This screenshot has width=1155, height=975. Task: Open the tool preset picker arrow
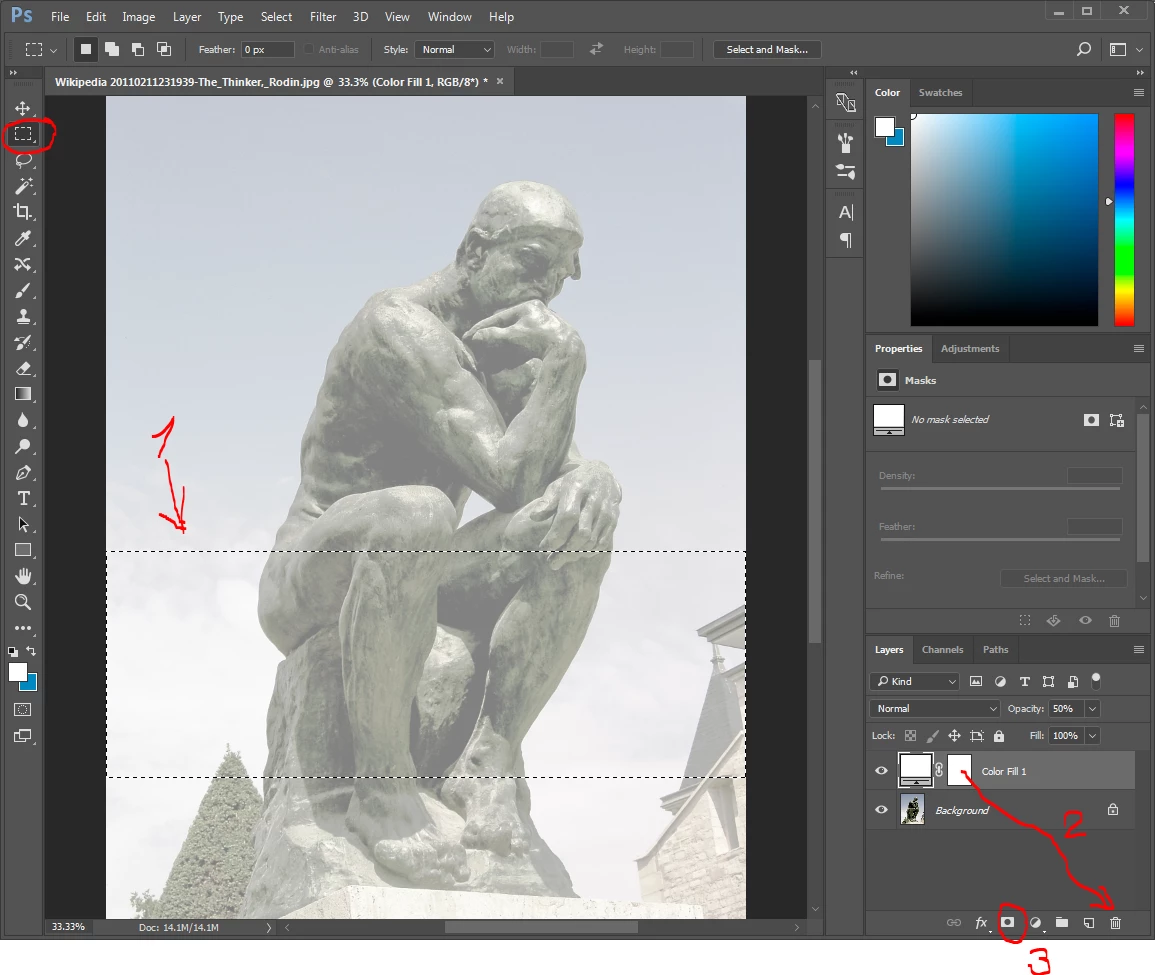point(54,50)
